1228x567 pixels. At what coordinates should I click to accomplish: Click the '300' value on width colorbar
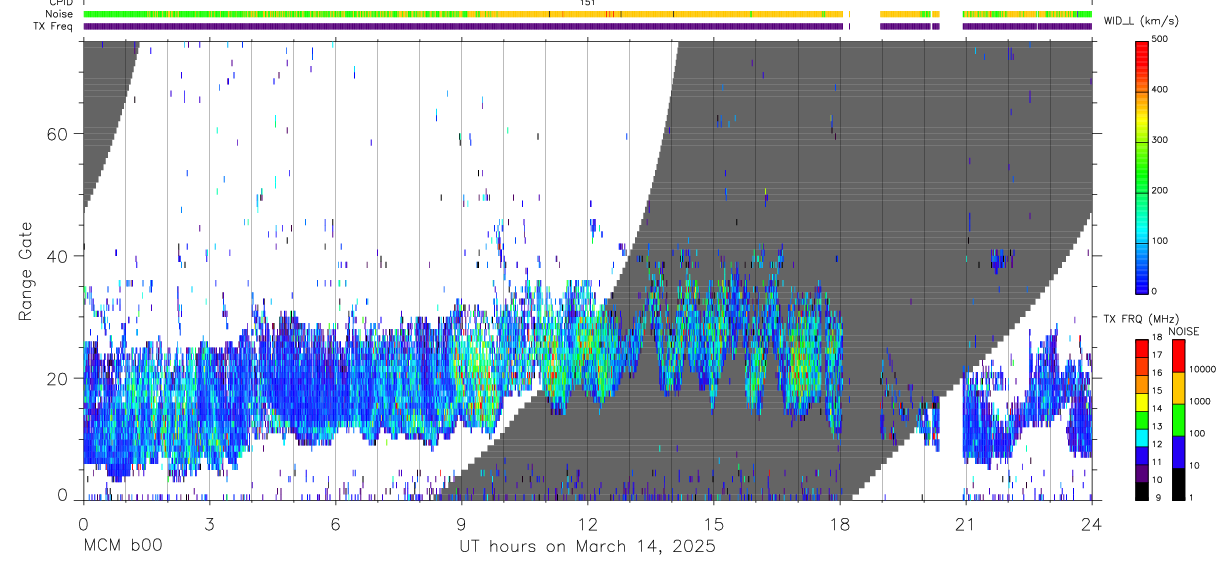tap(1162, 140)
